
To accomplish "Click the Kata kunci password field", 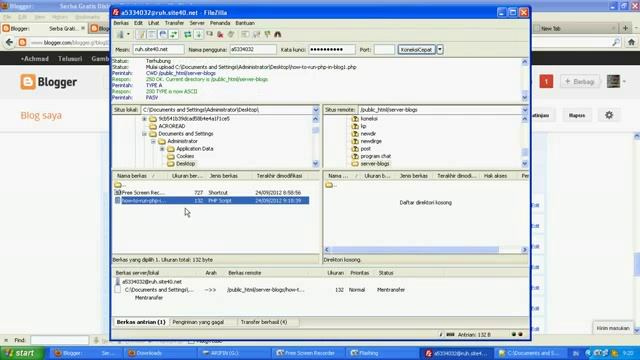I will point(331,49).
